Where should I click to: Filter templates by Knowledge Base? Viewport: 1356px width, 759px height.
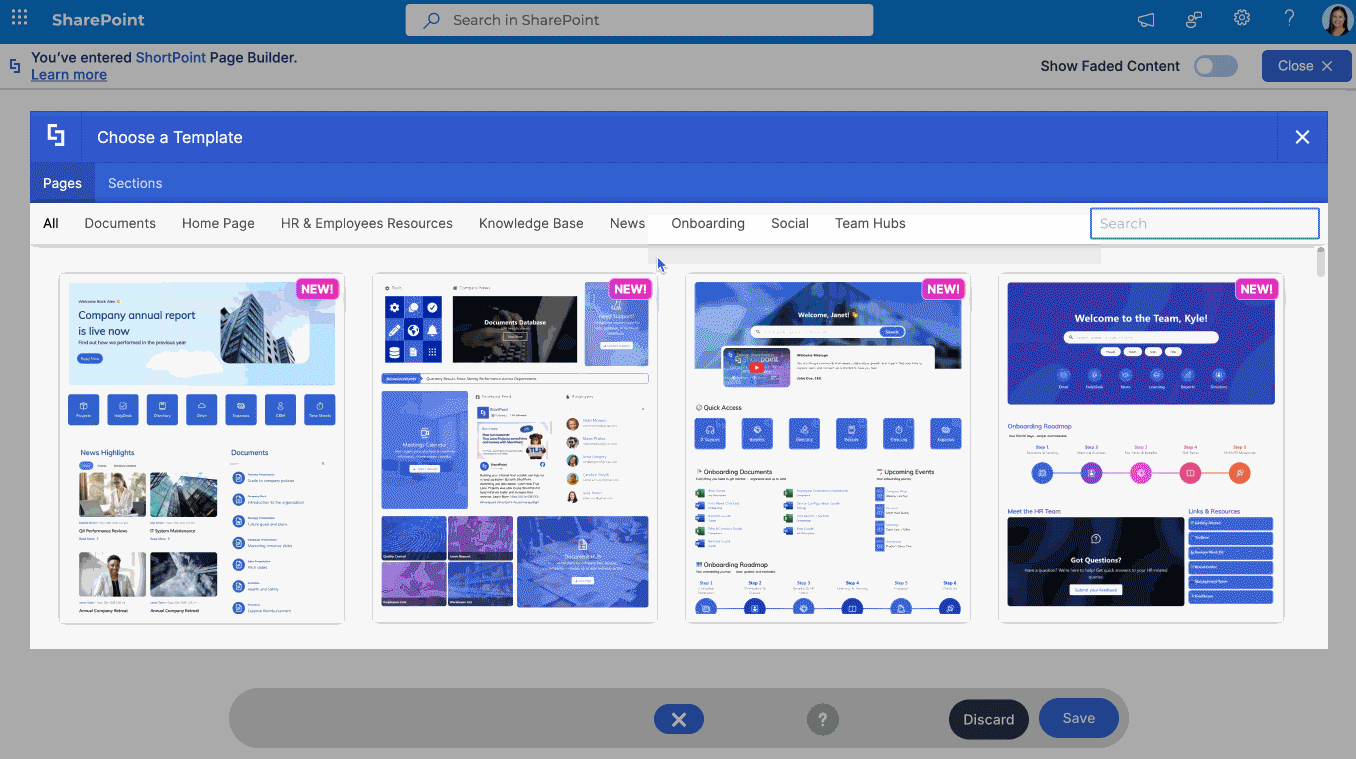tap(531, 223)
